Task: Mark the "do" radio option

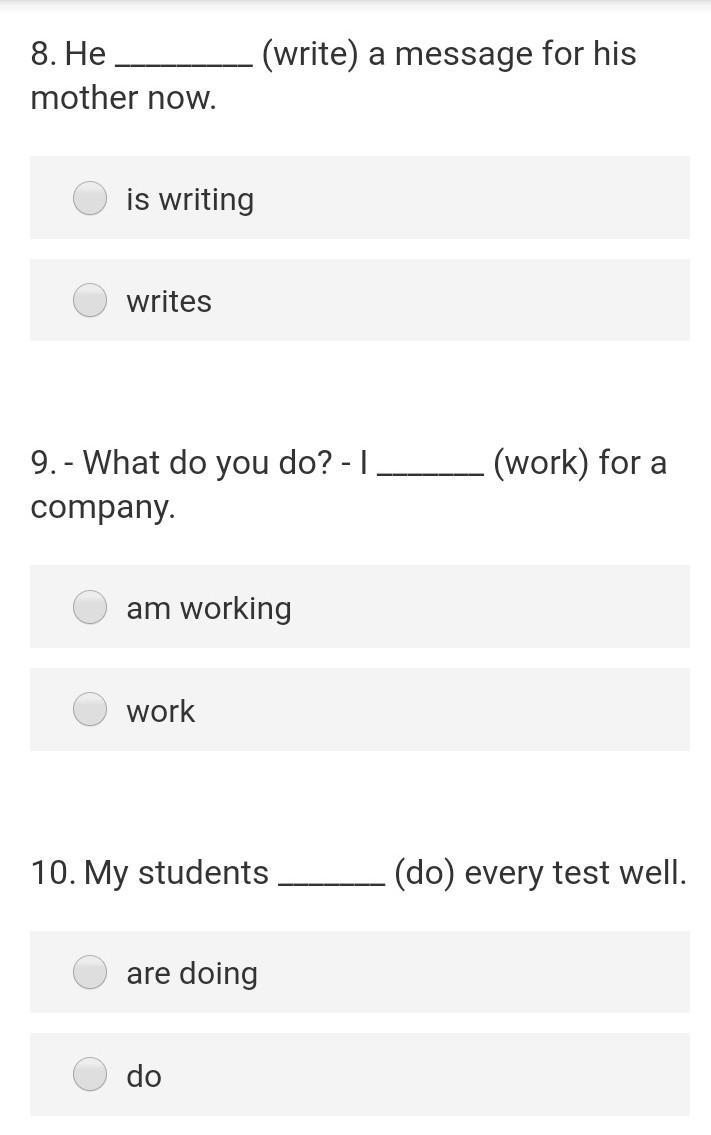Action: pos(91,1073)
